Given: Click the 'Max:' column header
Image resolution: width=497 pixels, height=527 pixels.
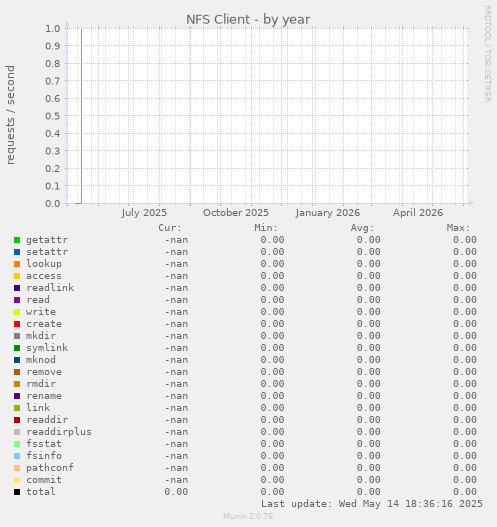Looking at the screenshot, I should pos(458,228).
